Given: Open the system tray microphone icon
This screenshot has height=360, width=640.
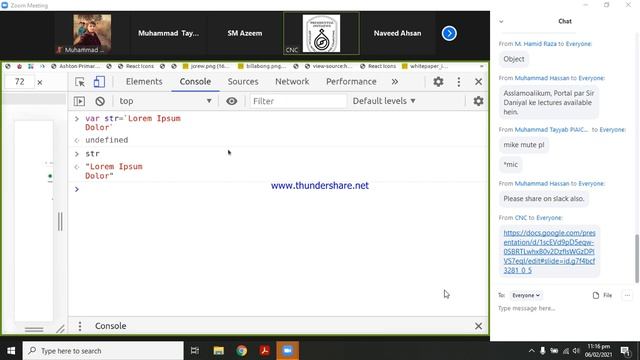Looking at the screenshot, I should click(542, 351).
